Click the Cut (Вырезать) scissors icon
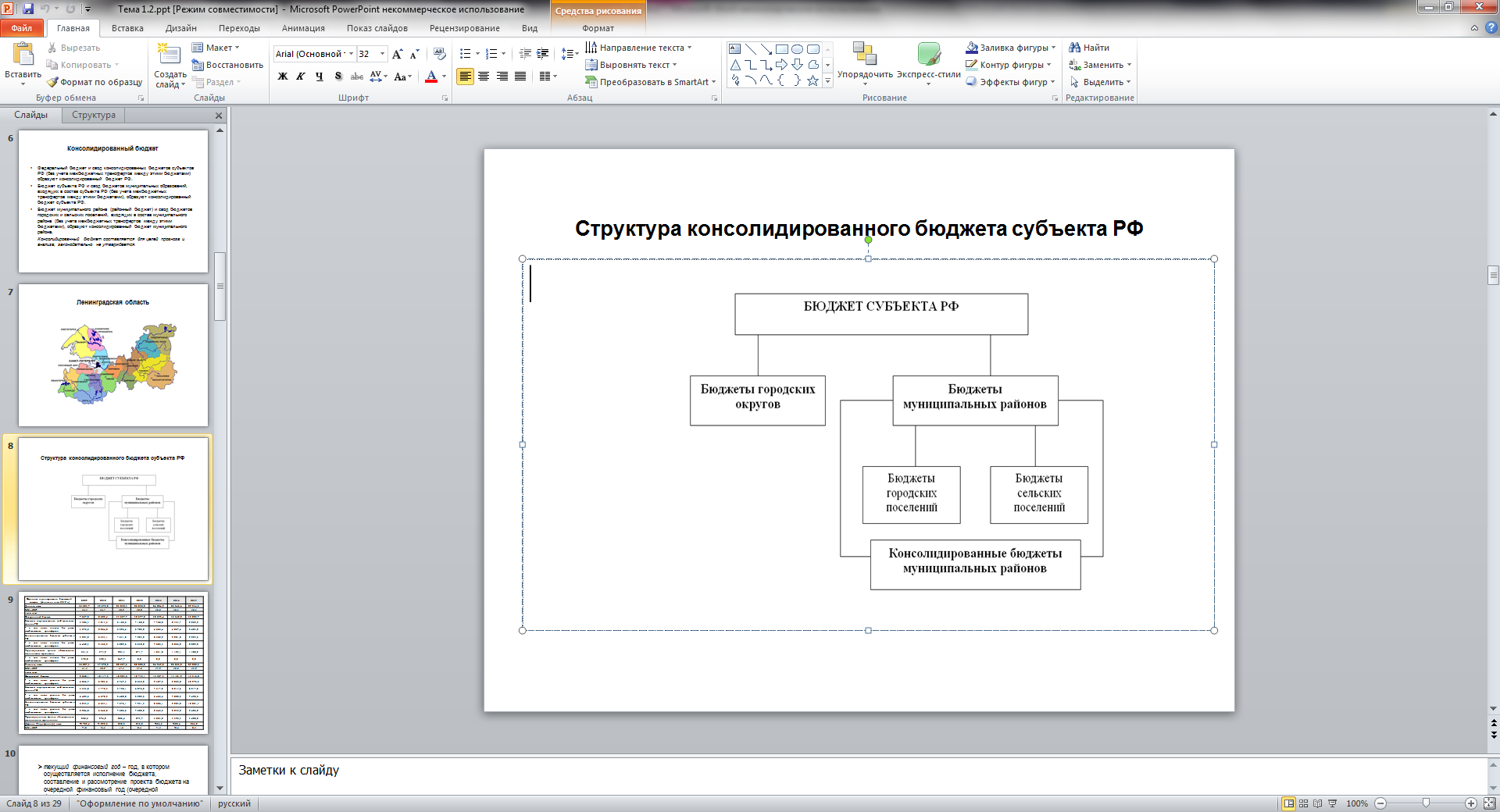Image resolution: width=1500 pixels, height=812 pixels. pos(52,48)
